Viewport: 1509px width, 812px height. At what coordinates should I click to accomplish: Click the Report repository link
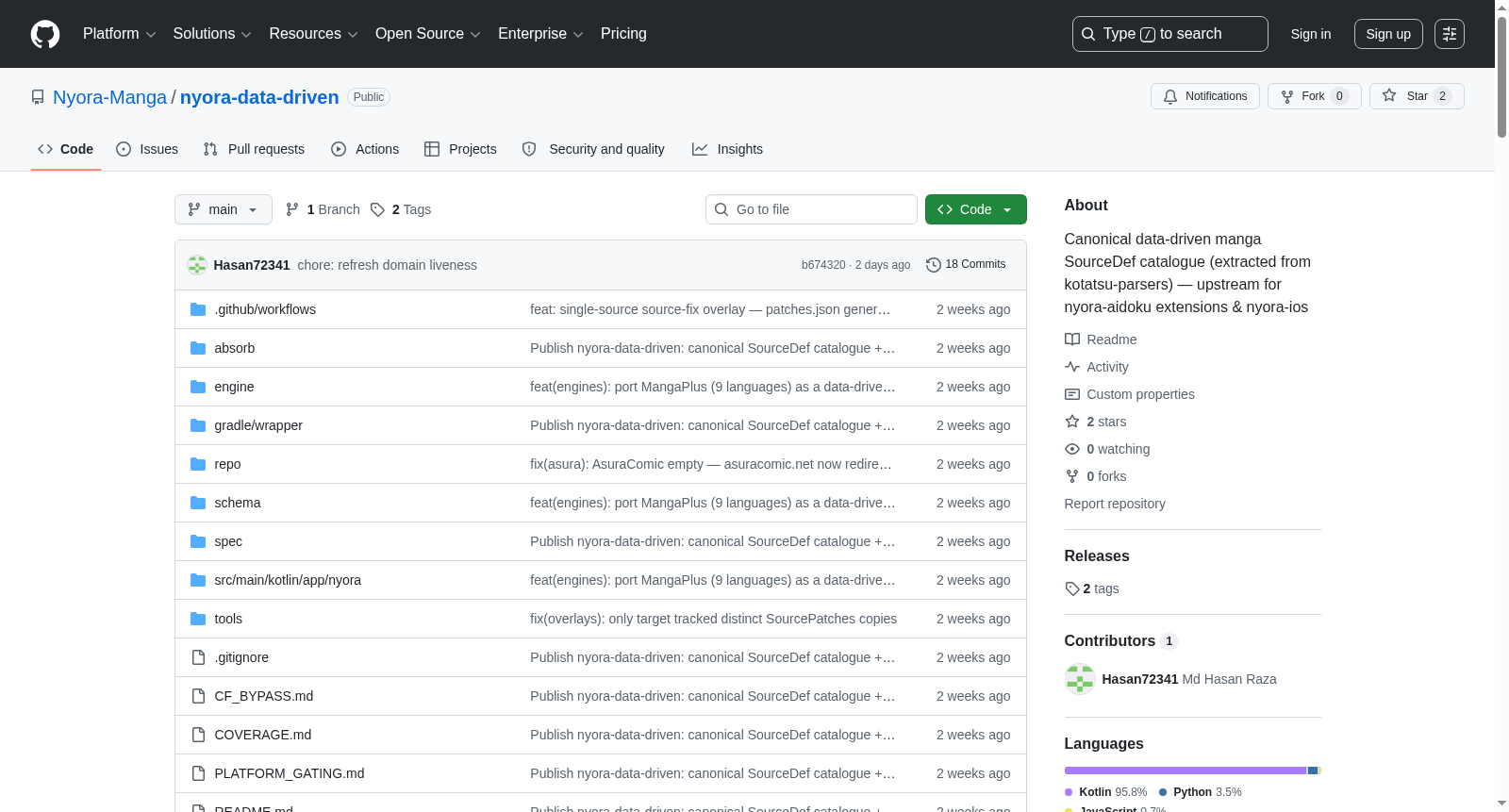[x=1115, y=504]
